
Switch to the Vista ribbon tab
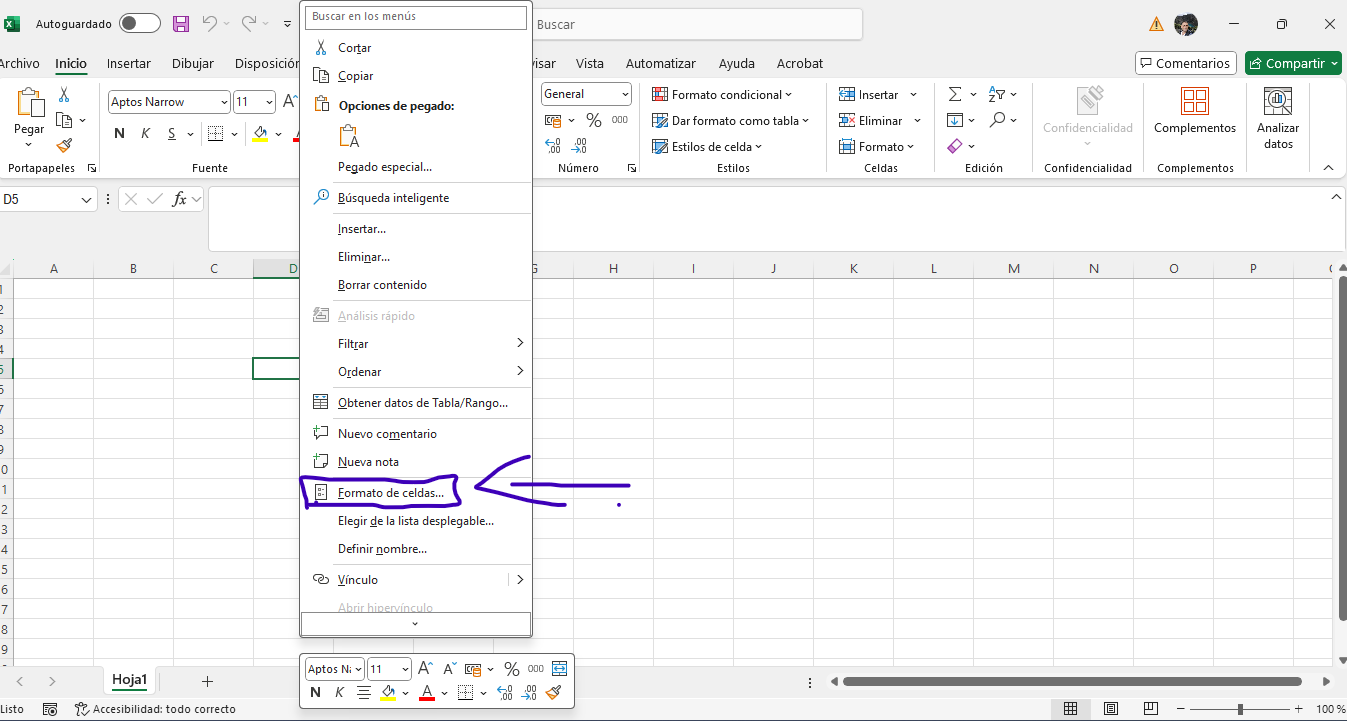coord(590,63)
